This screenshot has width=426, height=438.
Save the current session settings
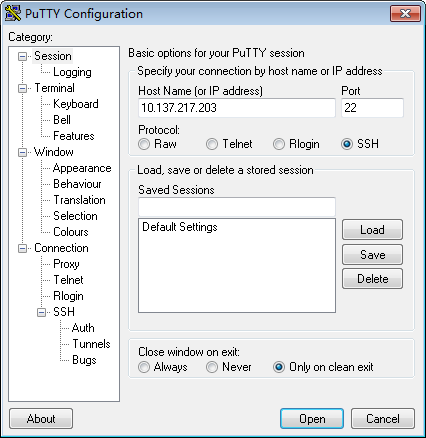coord(372,255)
